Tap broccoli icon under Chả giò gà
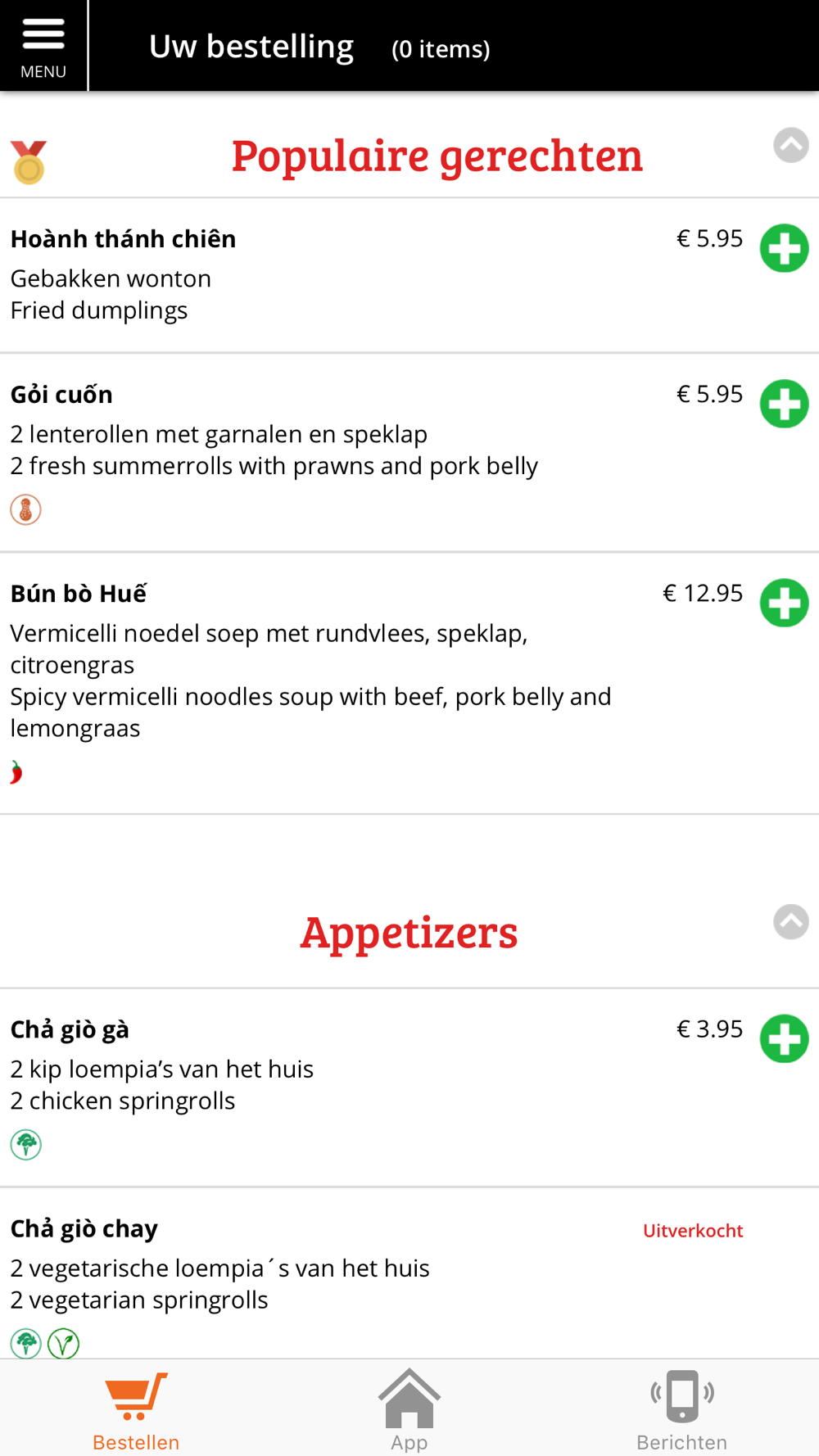The height and width of the screenshot is (1456, 819). click(25, 1144)
